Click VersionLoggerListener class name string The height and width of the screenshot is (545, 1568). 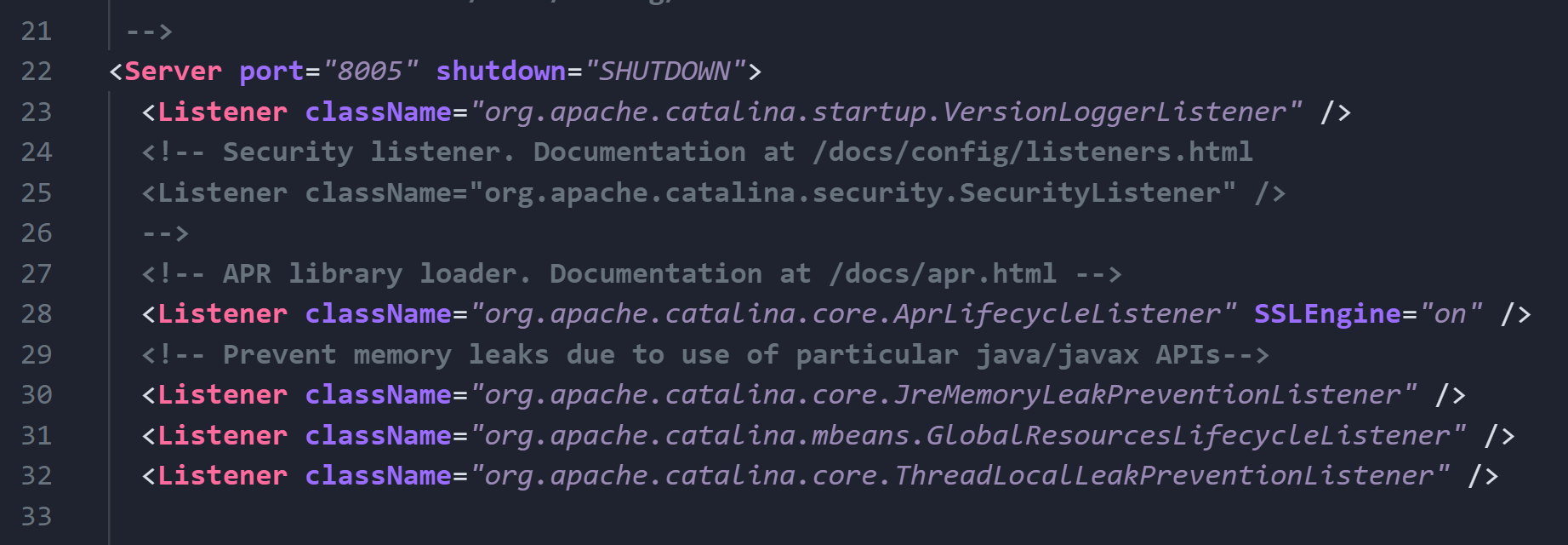click(x=885, y=112)
